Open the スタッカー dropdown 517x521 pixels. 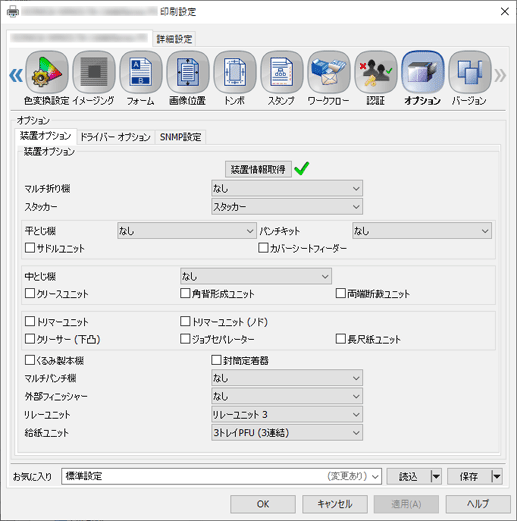287,207
